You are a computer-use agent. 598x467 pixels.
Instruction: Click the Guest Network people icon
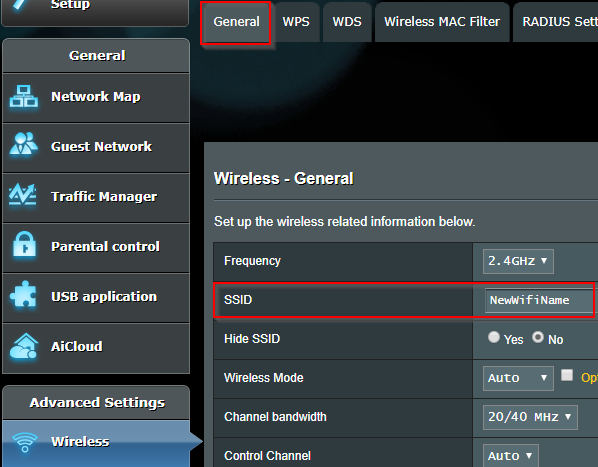[x=24, y=144]
